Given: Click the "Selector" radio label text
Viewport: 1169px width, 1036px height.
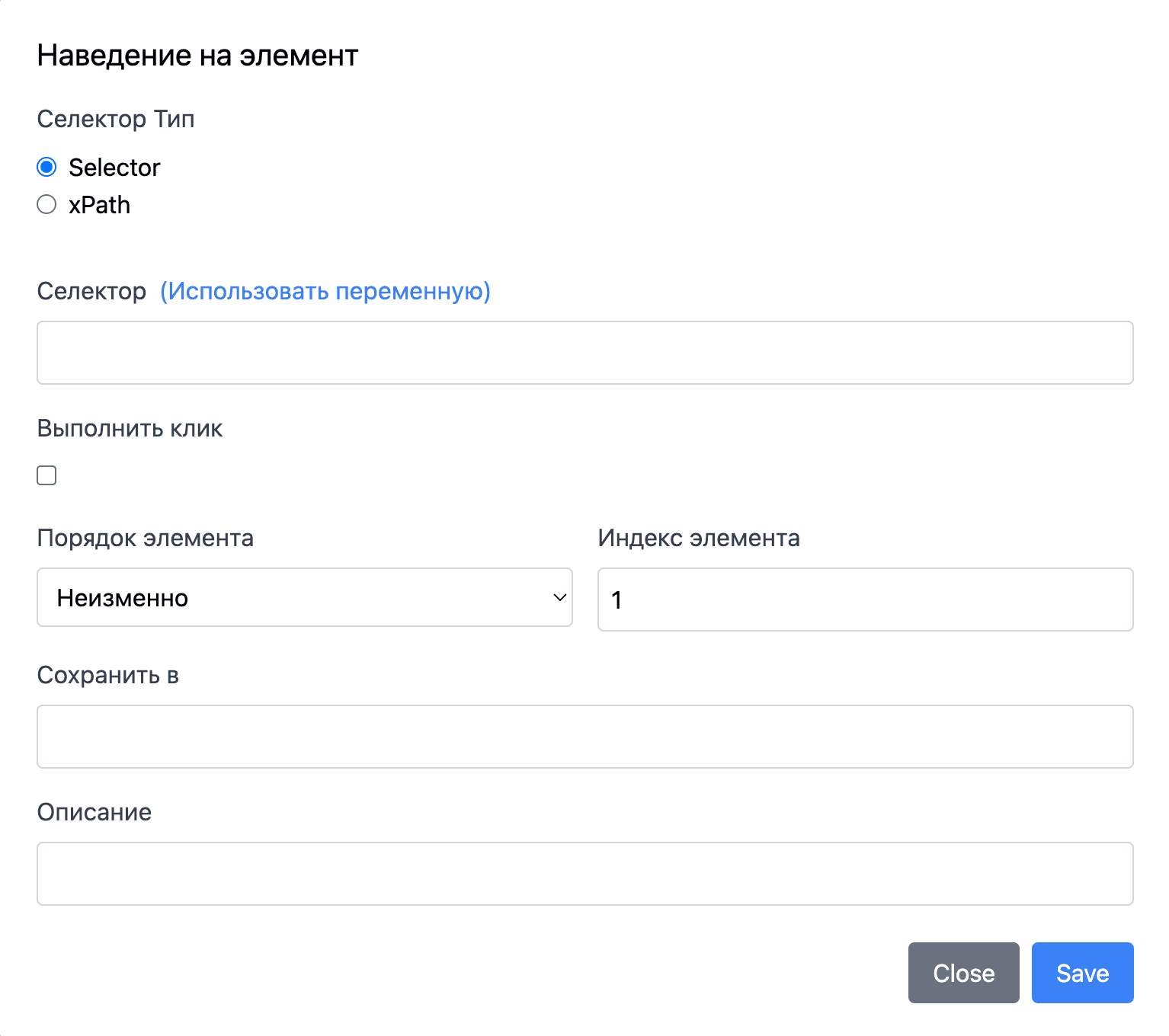Looking at the screenshot, I should pyautogui.click(x=114, y=168).
